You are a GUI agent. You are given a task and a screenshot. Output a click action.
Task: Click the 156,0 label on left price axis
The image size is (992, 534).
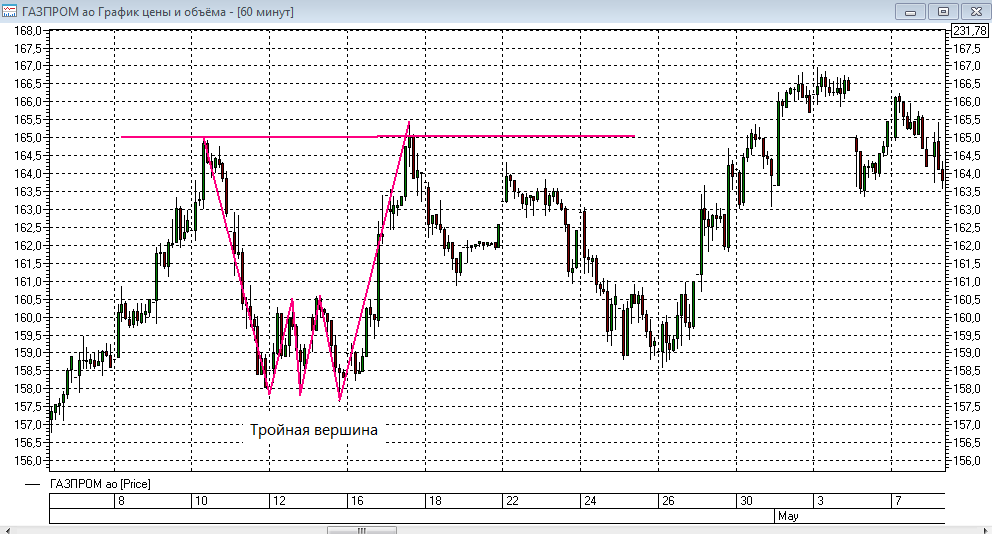coord(27,461)
